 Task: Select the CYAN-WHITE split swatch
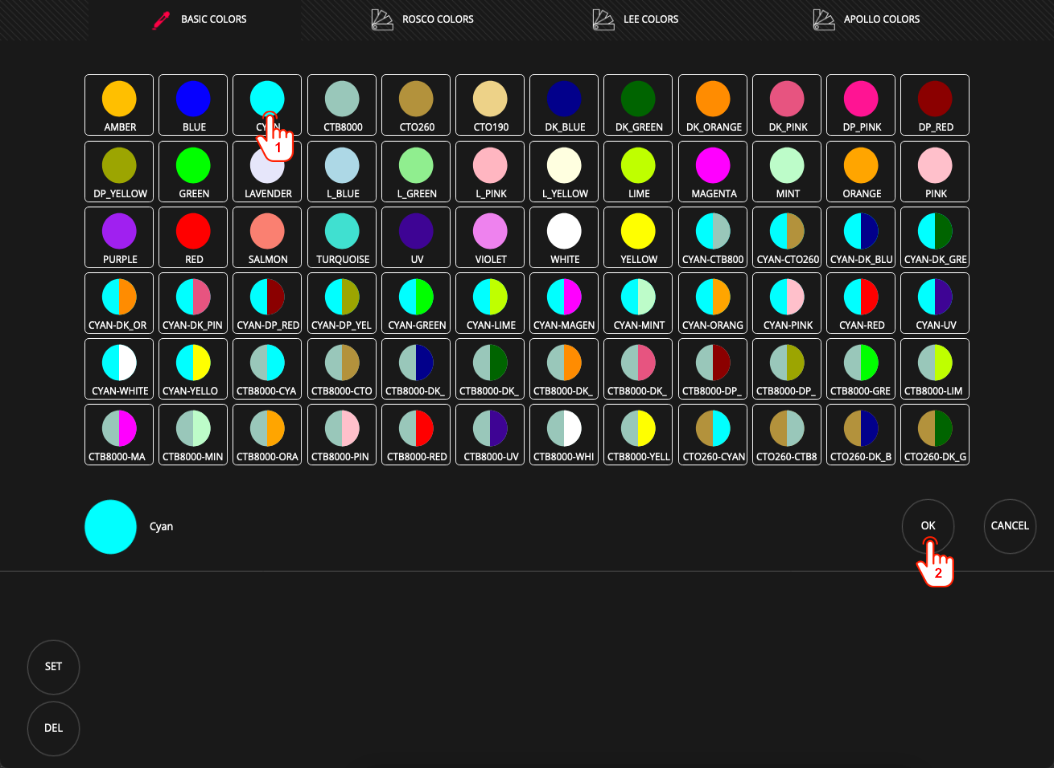[x=119, y=369]
